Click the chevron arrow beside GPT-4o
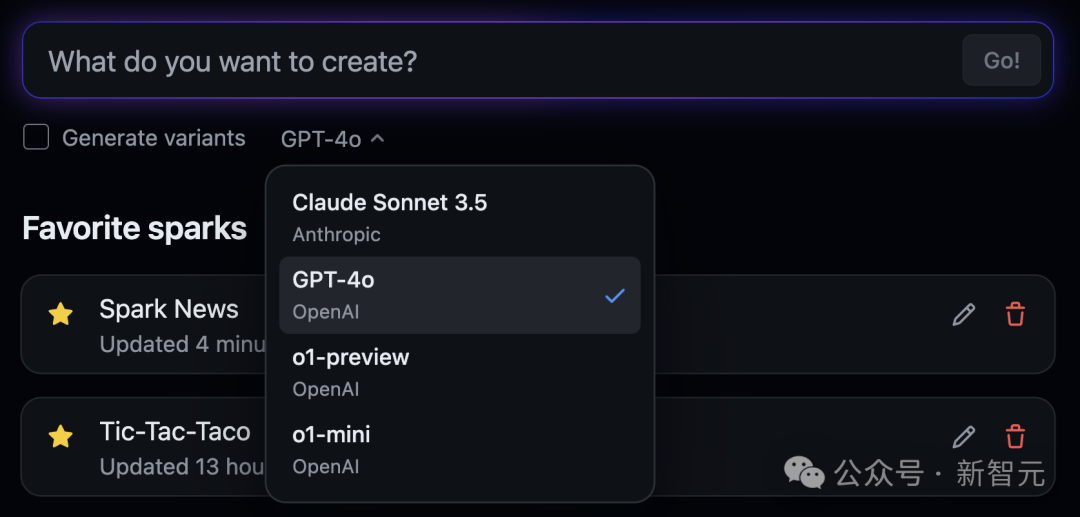 click(377, 139)
